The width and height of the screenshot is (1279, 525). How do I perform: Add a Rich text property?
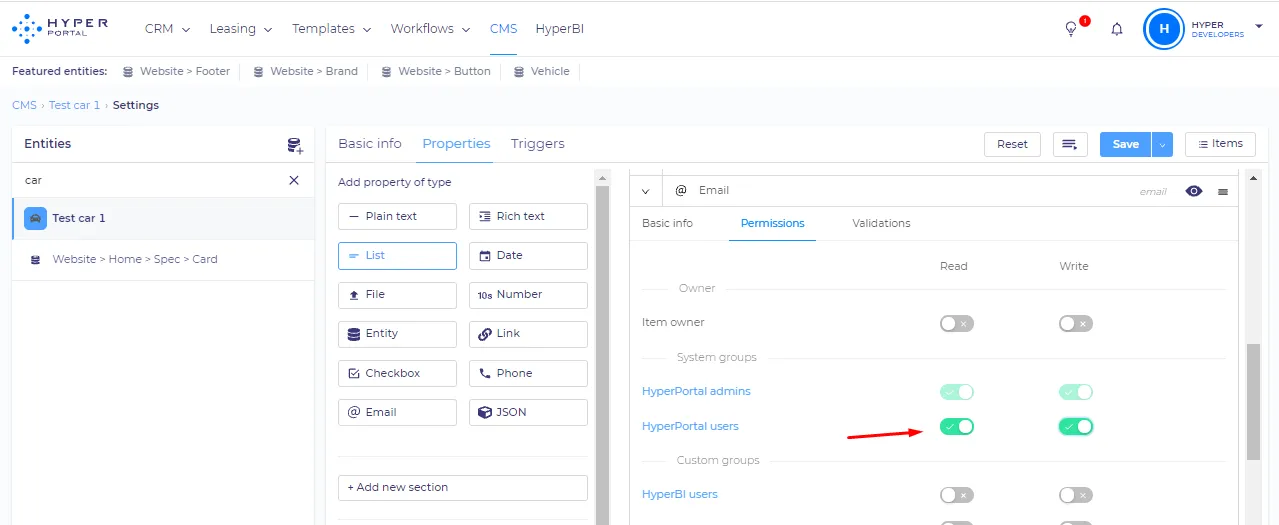[x=528, y=216]
